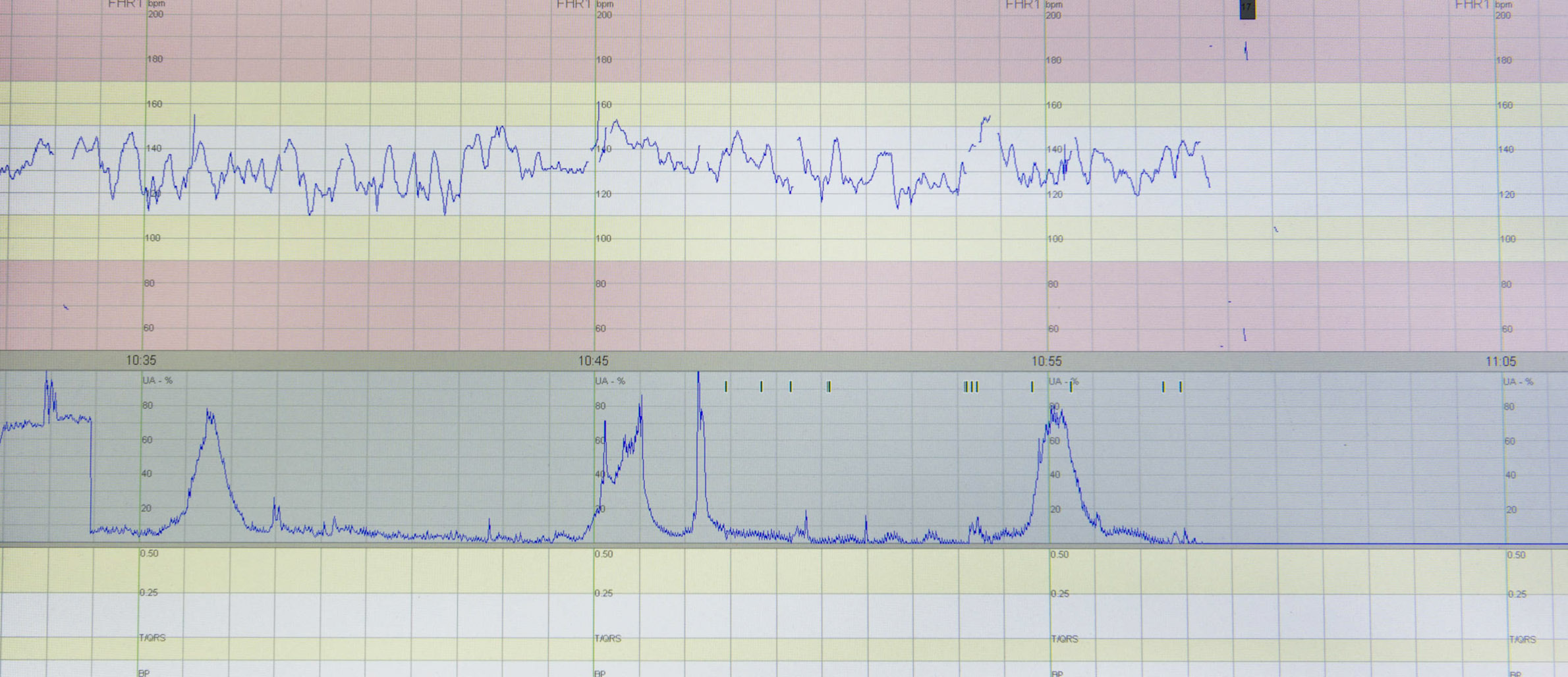Click the 10:55 time label
This screenshot has height=677, width=1568.
click(1046, 361)
